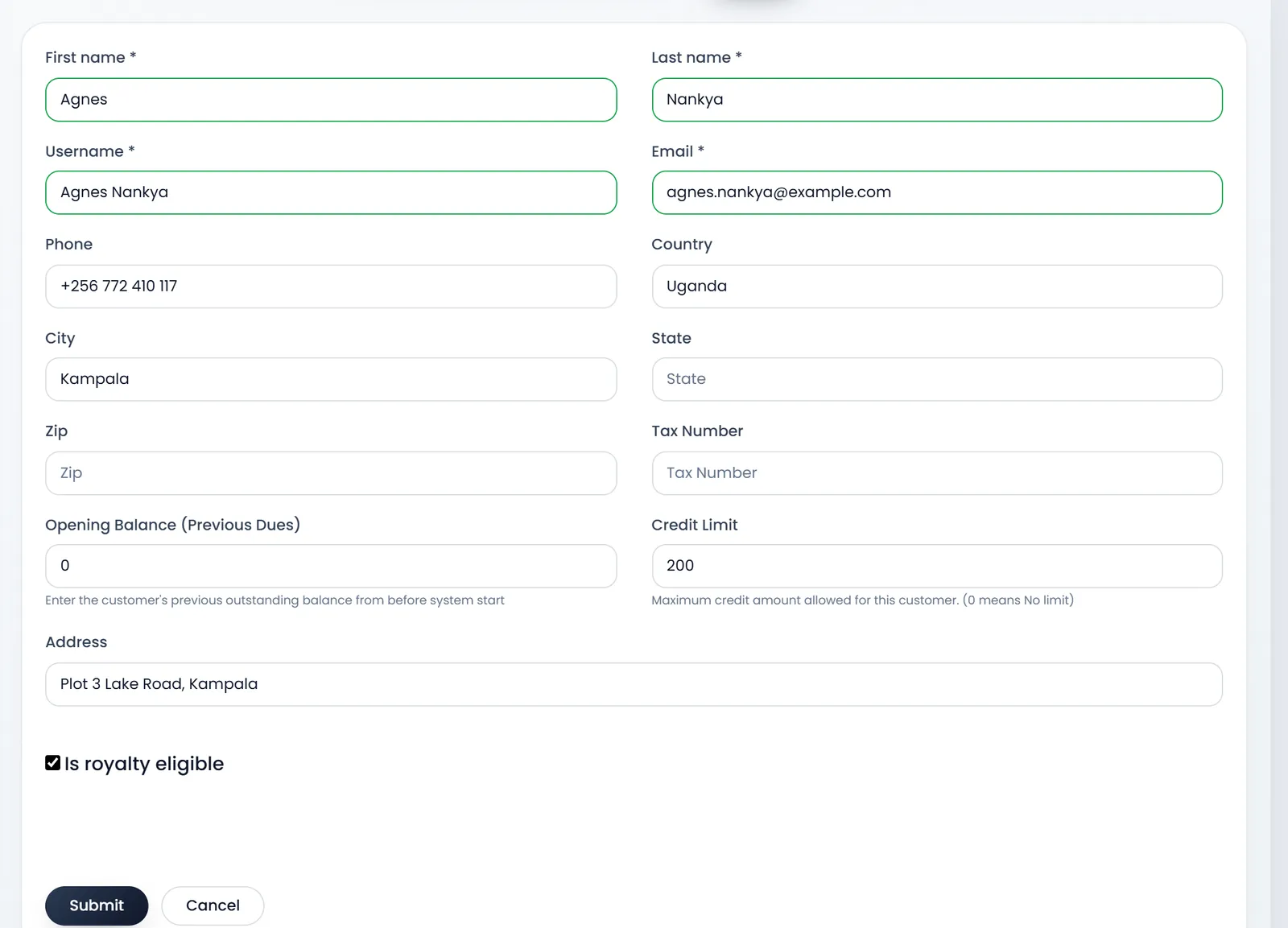This screenshot has height=928, width=1288.
Task: Click the Credit Limit field with 200
Action: 937,566
